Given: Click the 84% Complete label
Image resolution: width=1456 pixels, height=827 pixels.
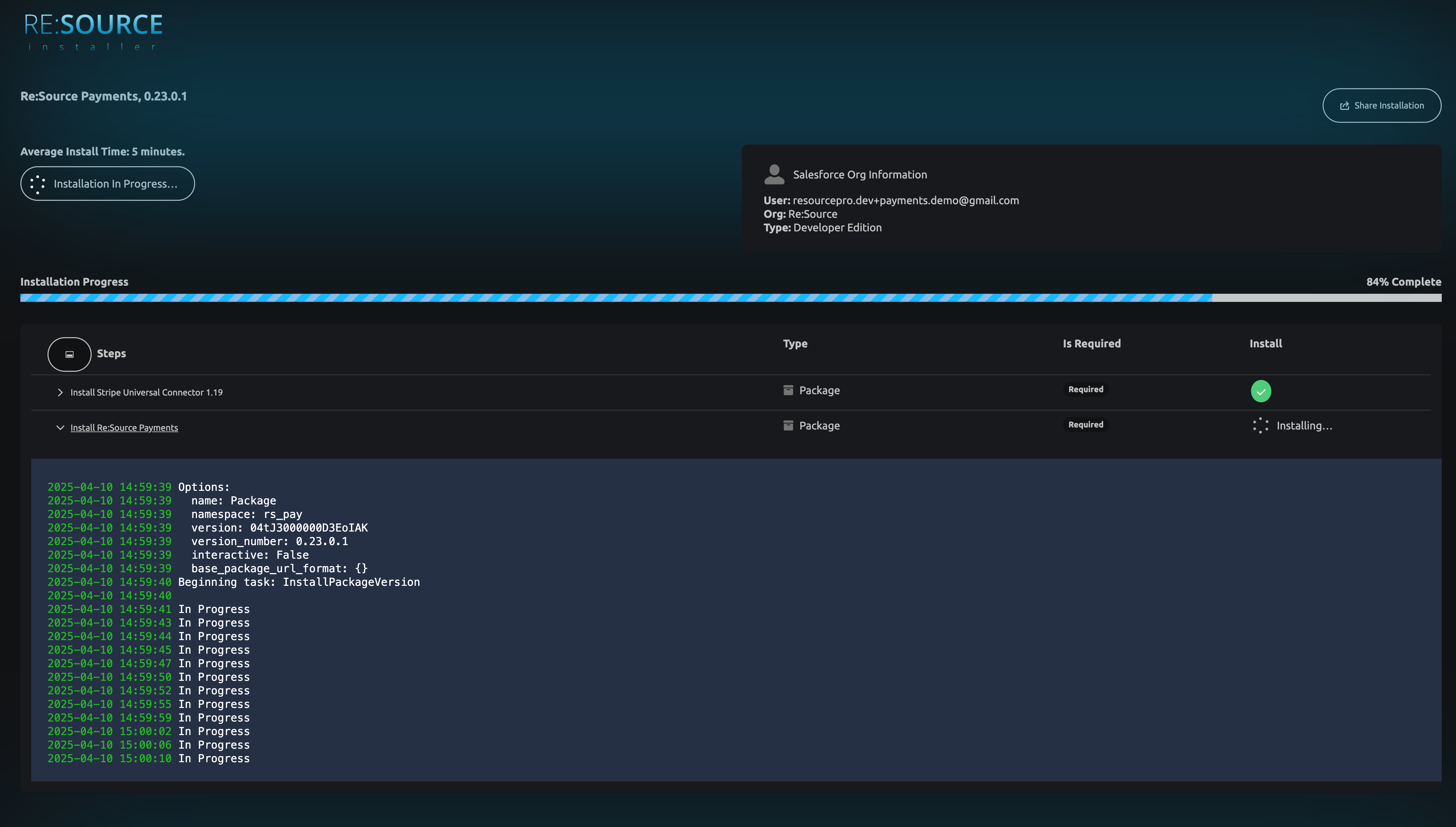Looking at the screenshot, I should [1403, 282].
